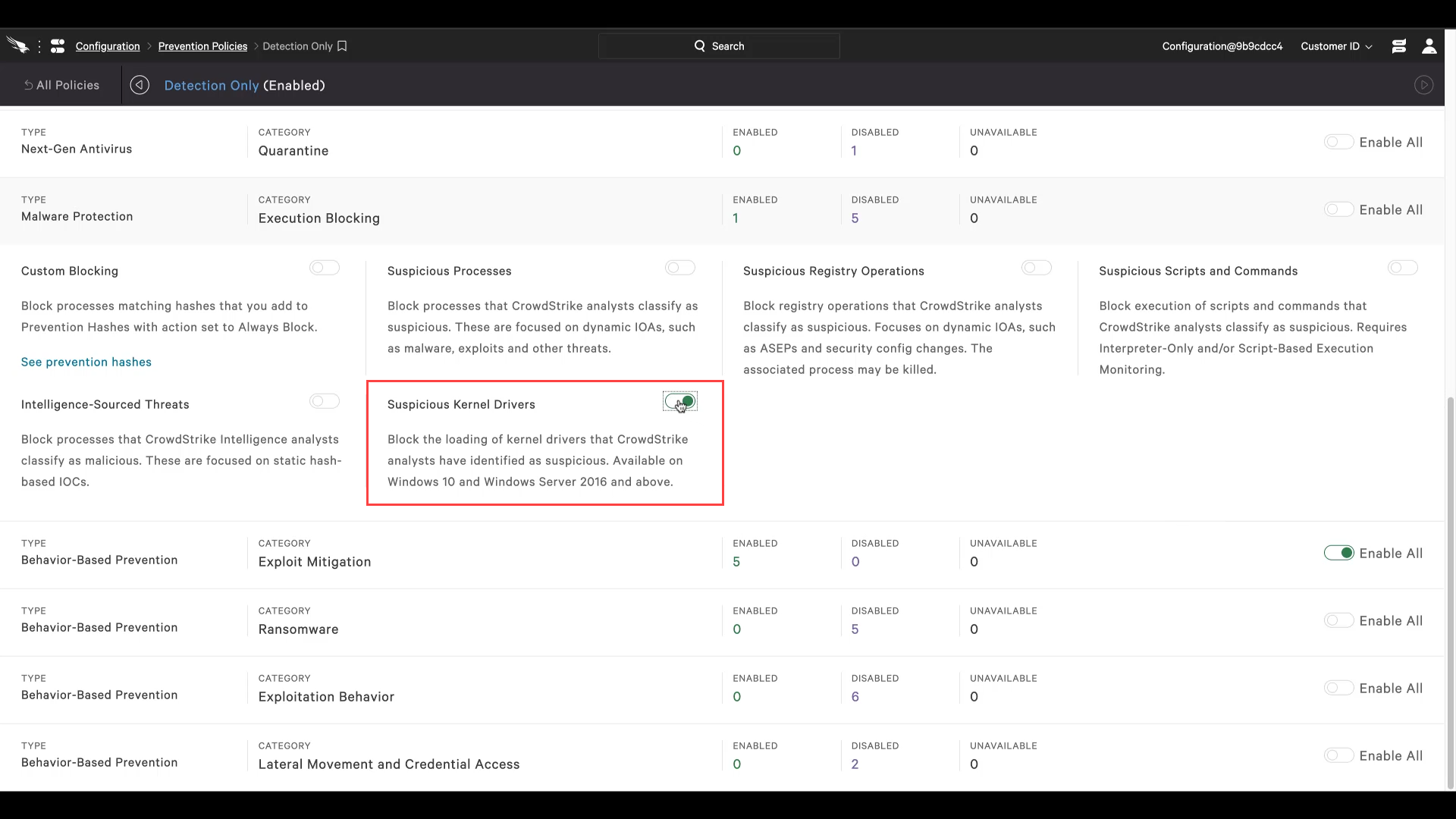Toggle Enable All for Ransomware
This screenshot has width=1456, height=819.
click(x=1338, y=620)
